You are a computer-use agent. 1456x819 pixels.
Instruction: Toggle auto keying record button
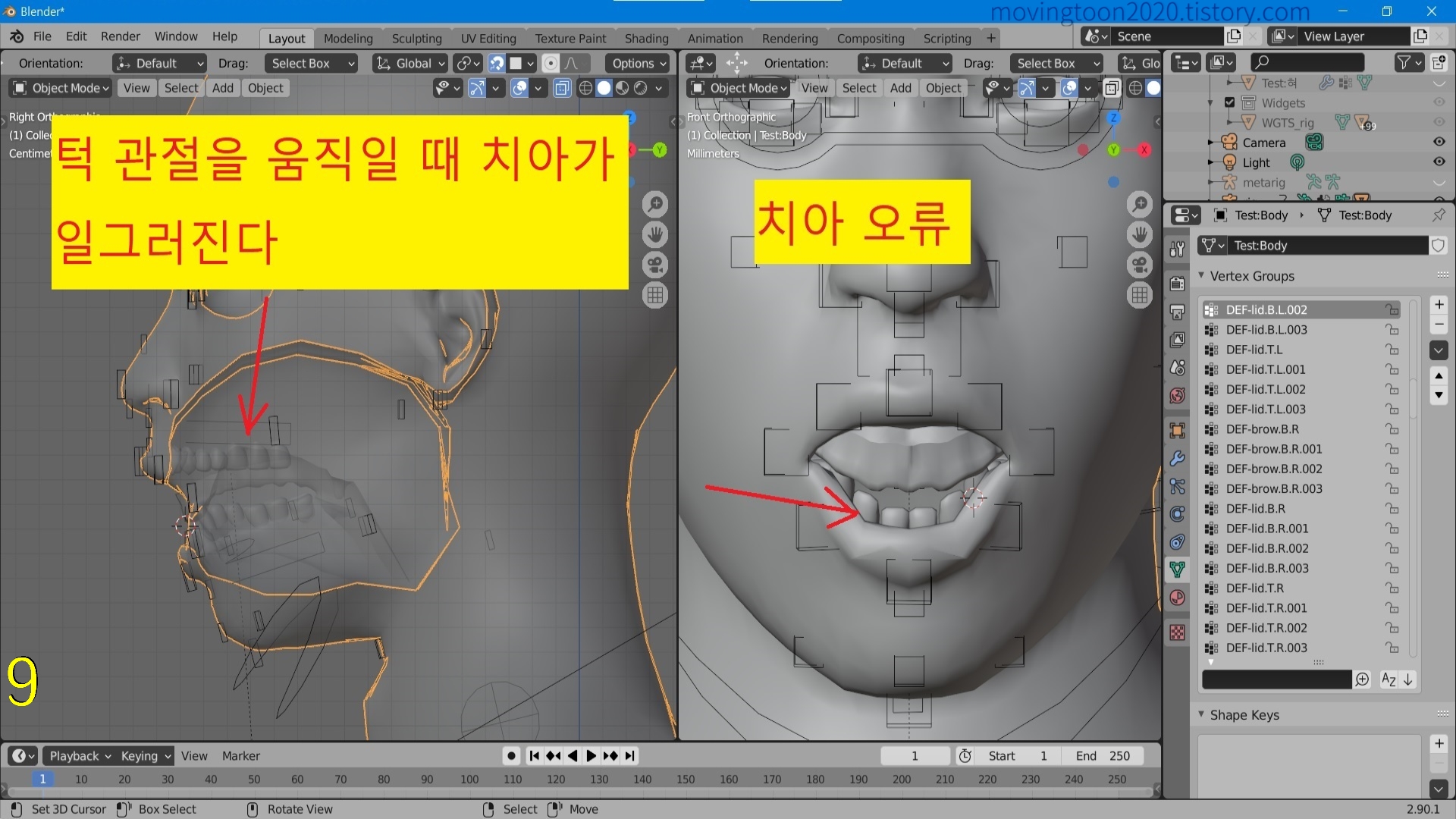click(511, 756)
